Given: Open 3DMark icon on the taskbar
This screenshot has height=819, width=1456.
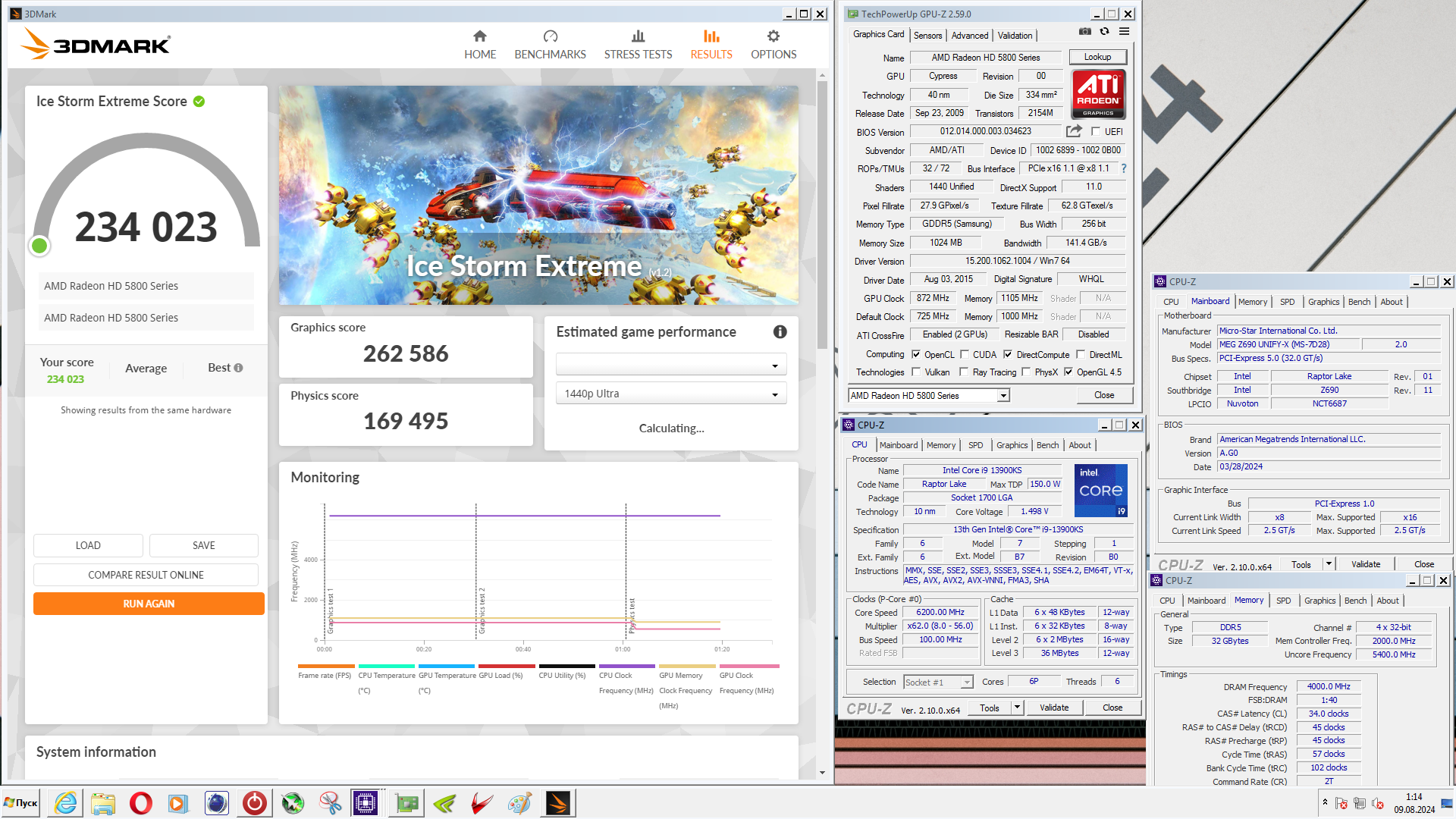Looking at the screenshot, I should [558, 803].
